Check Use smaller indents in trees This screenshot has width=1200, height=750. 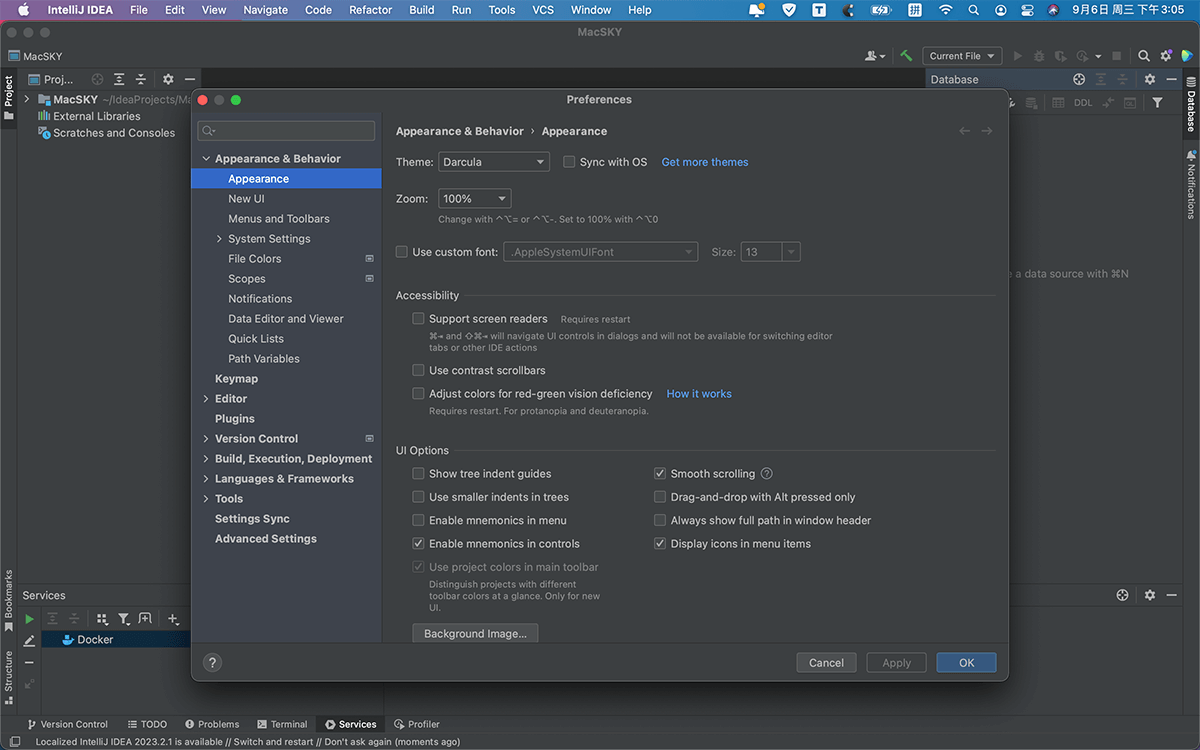pos(419,497)
